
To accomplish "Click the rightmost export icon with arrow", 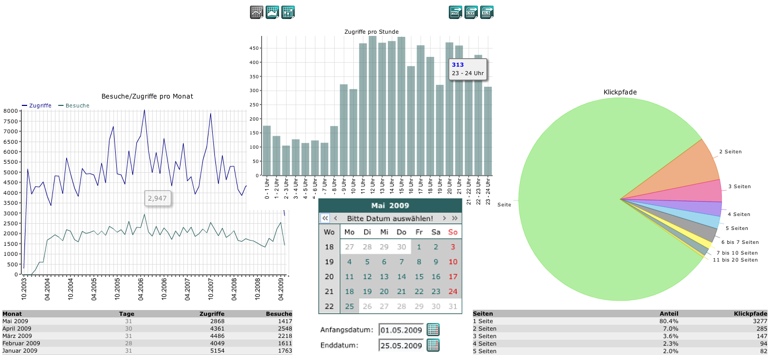I will point(487,12).
